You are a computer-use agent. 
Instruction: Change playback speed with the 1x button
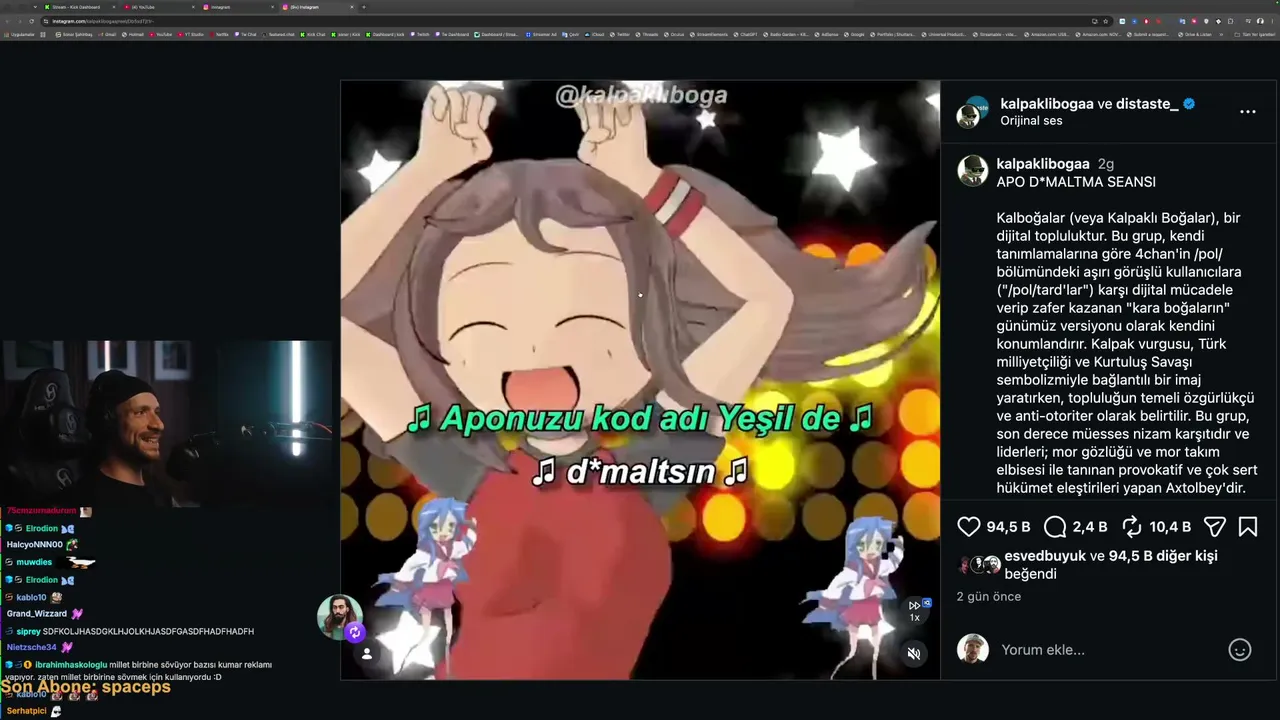(914, 611)
